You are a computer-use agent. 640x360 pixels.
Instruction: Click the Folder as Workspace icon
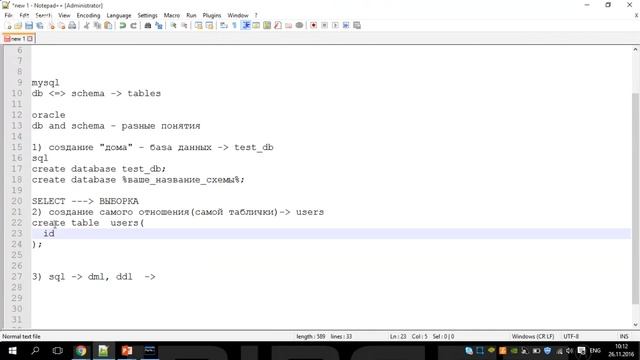click(x=289, y=25)
